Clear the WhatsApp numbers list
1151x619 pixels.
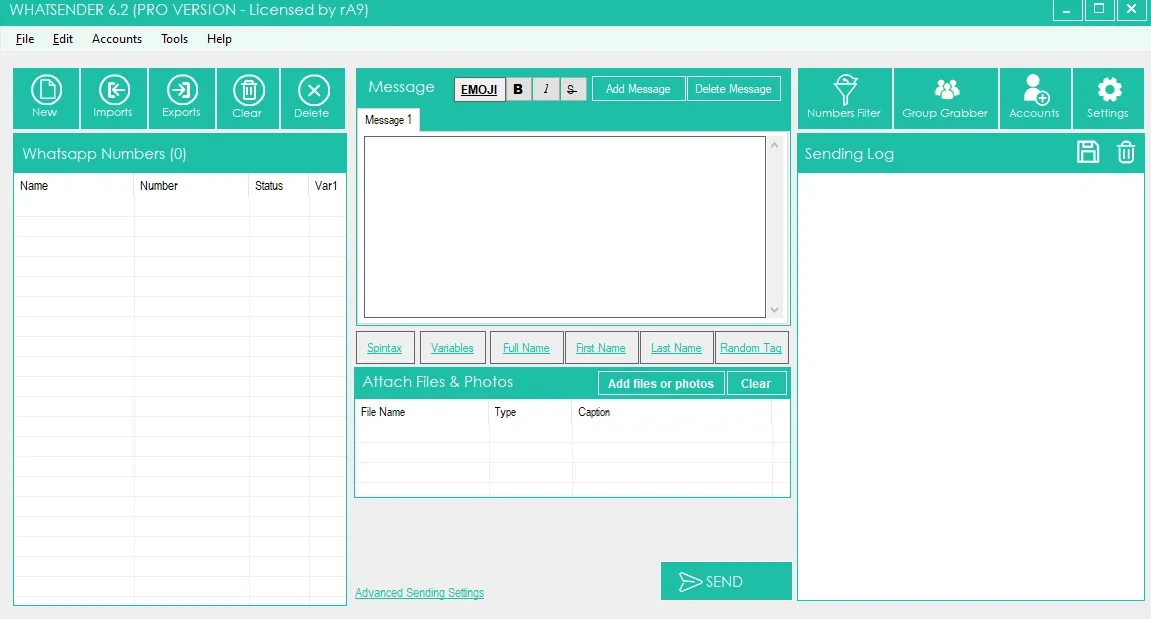(248, 98)
